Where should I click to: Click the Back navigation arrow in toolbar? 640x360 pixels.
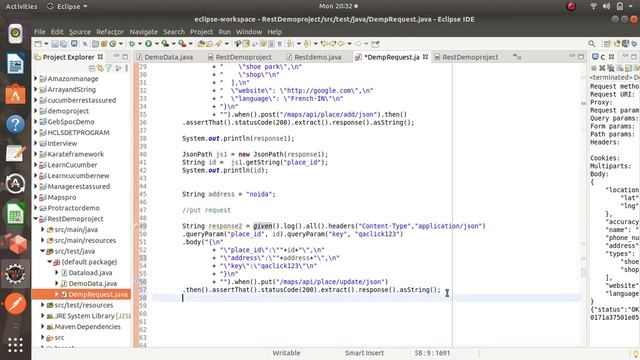(x=340, y=44)
